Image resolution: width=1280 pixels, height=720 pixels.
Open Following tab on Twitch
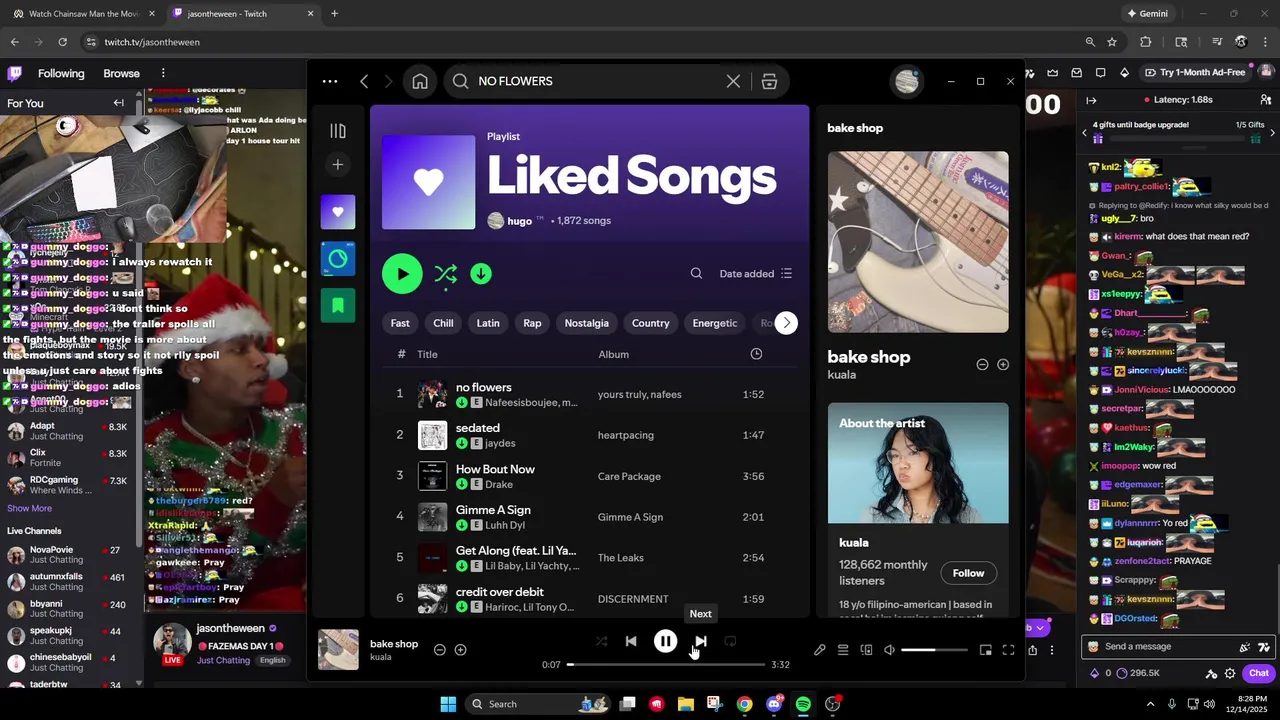61,73
